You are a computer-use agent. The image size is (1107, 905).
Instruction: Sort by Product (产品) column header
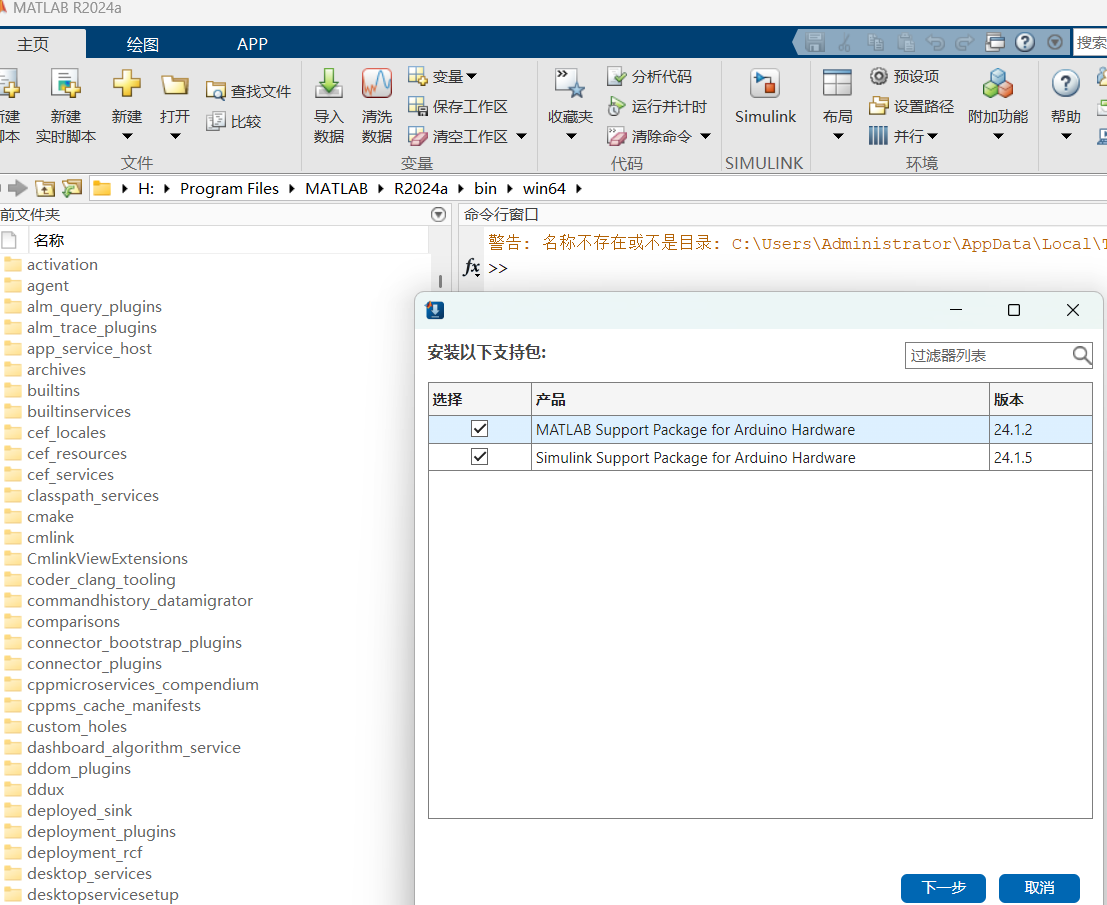[760, 400]
